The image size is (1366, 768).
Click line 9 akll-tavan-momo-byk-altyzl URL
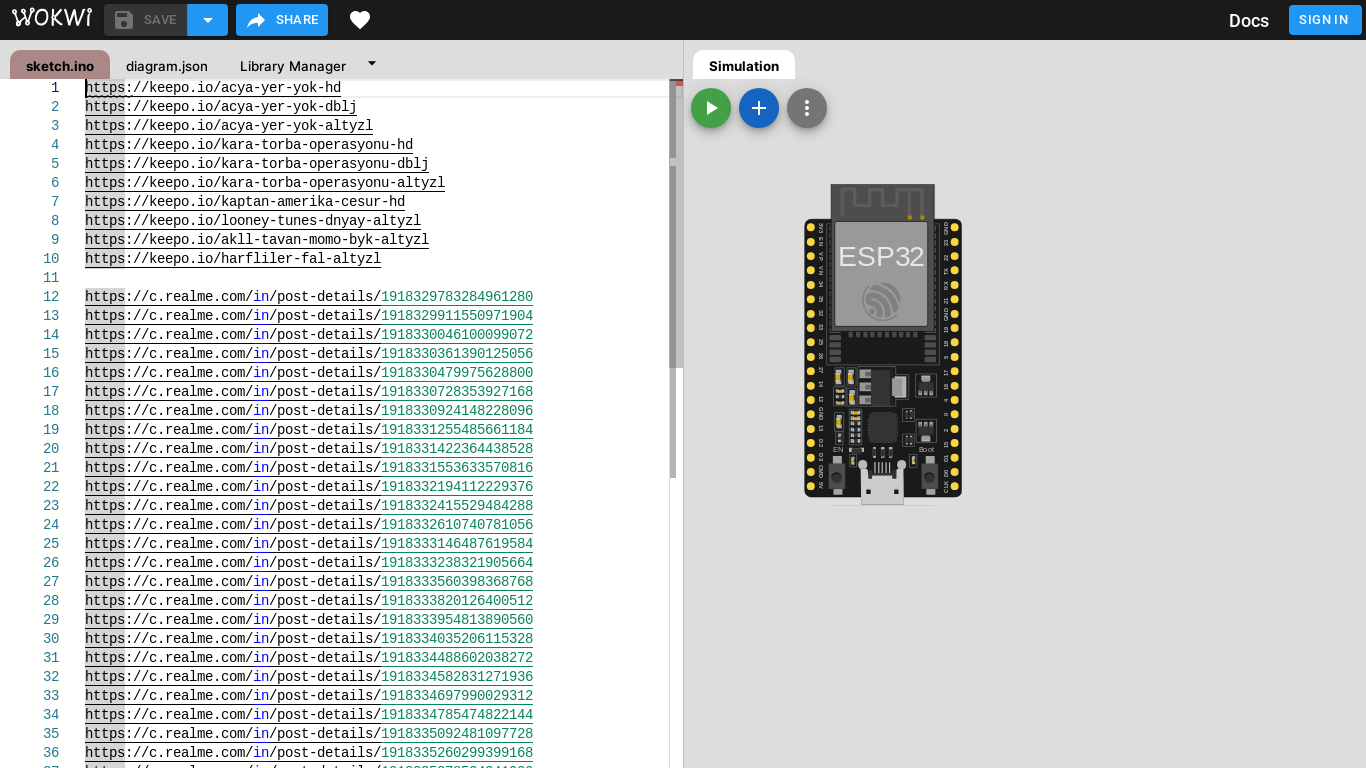point(257,240)
